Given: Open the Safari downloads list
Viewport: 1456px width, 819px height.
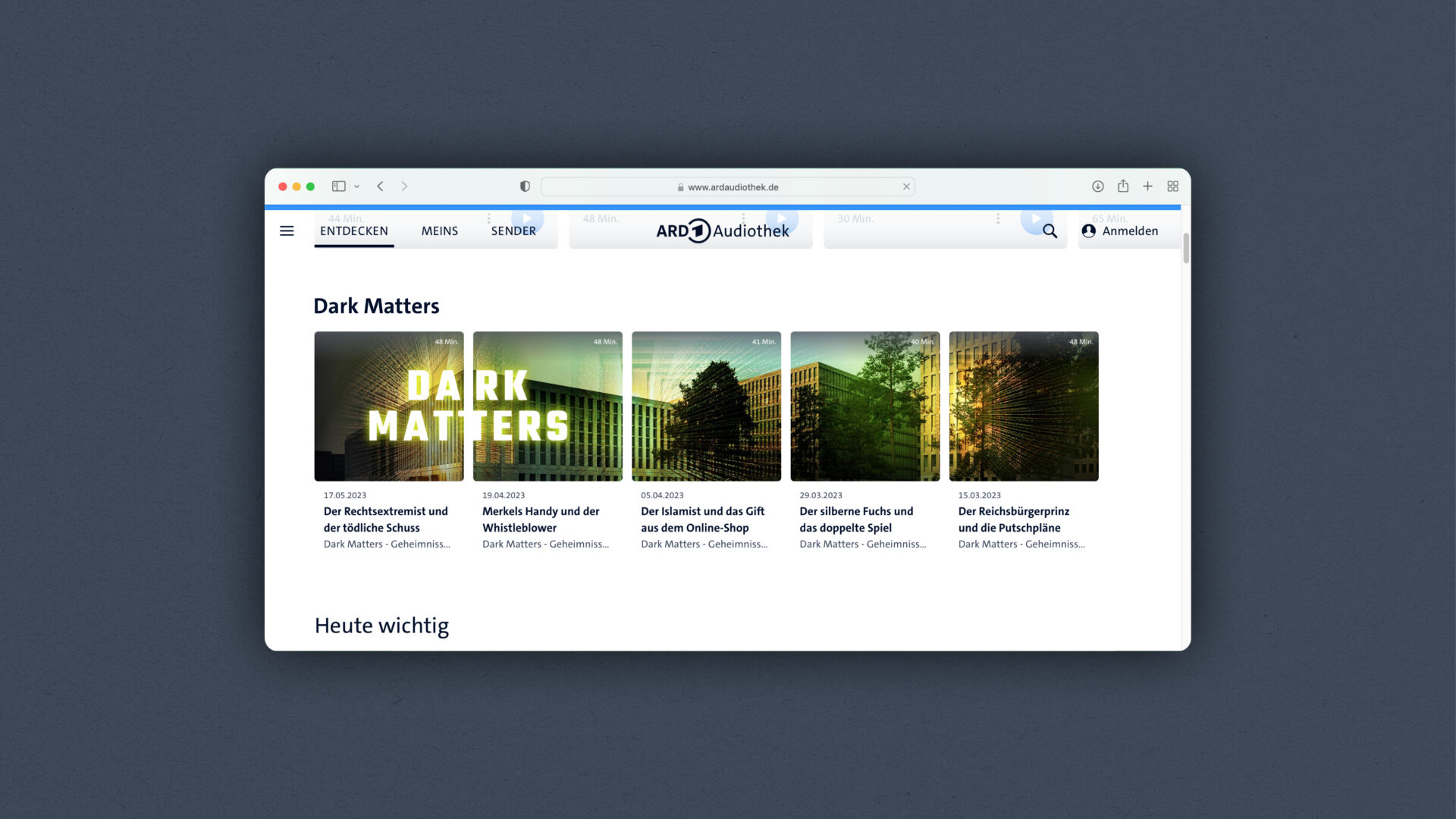Looking at the screenshot, I should [x=1097, y=187].
